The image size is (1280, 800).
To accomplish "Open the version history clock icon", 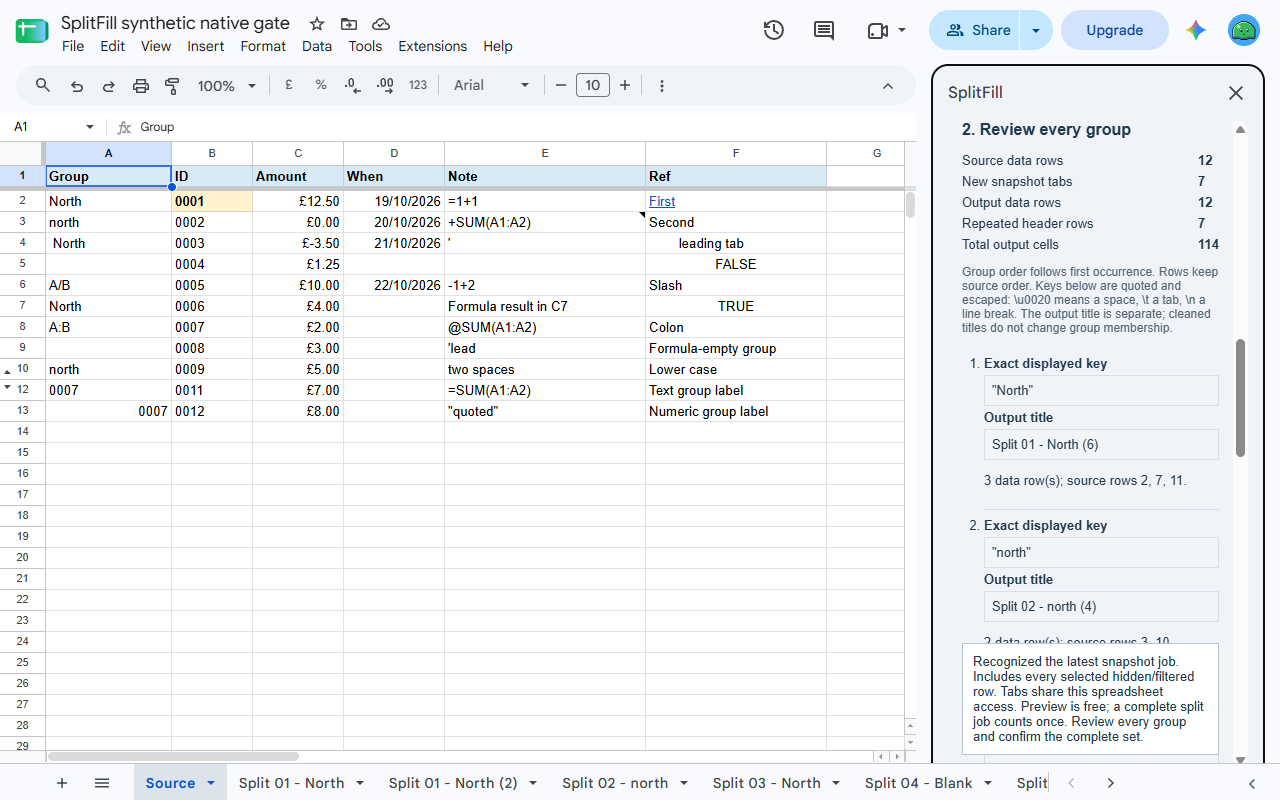I will (773, 30).
